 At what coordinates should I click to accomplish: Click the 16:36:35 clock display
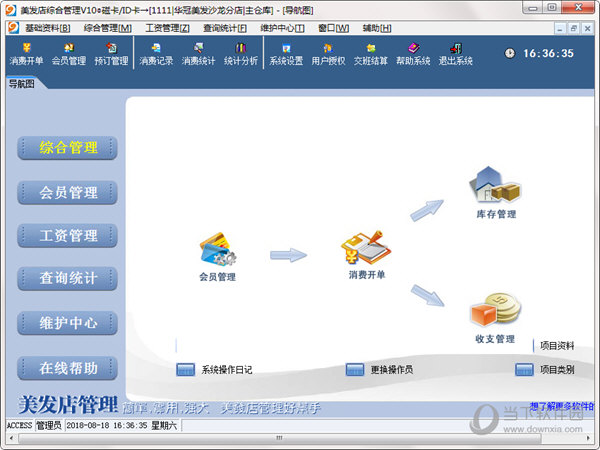pyautogui.click(x=548, y=53)
